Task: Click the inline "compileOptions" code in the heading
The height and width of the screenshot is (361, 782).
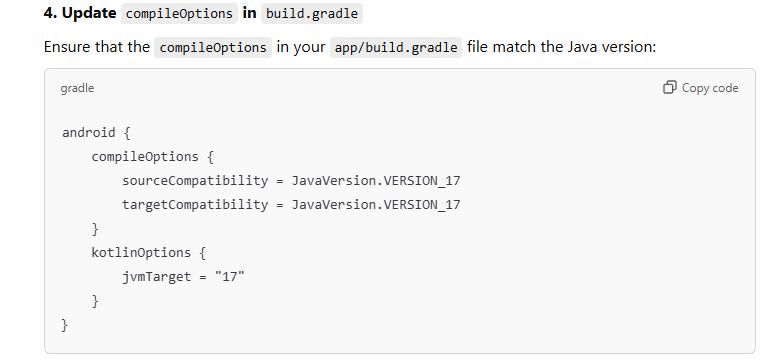Action: (x=180, y=13)
